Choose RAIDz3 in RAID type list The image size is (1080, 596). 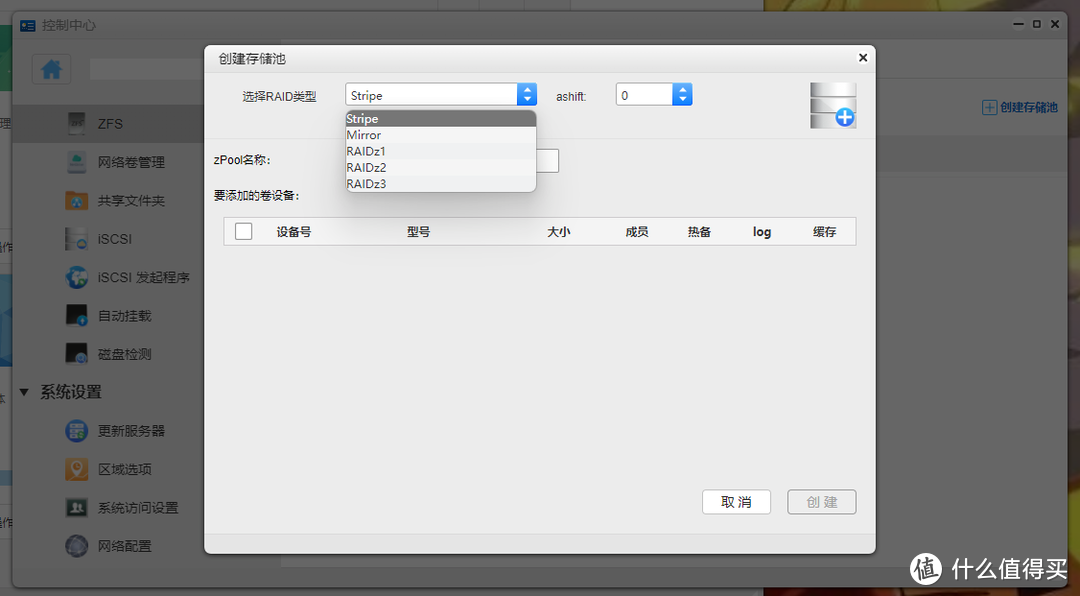441,184
